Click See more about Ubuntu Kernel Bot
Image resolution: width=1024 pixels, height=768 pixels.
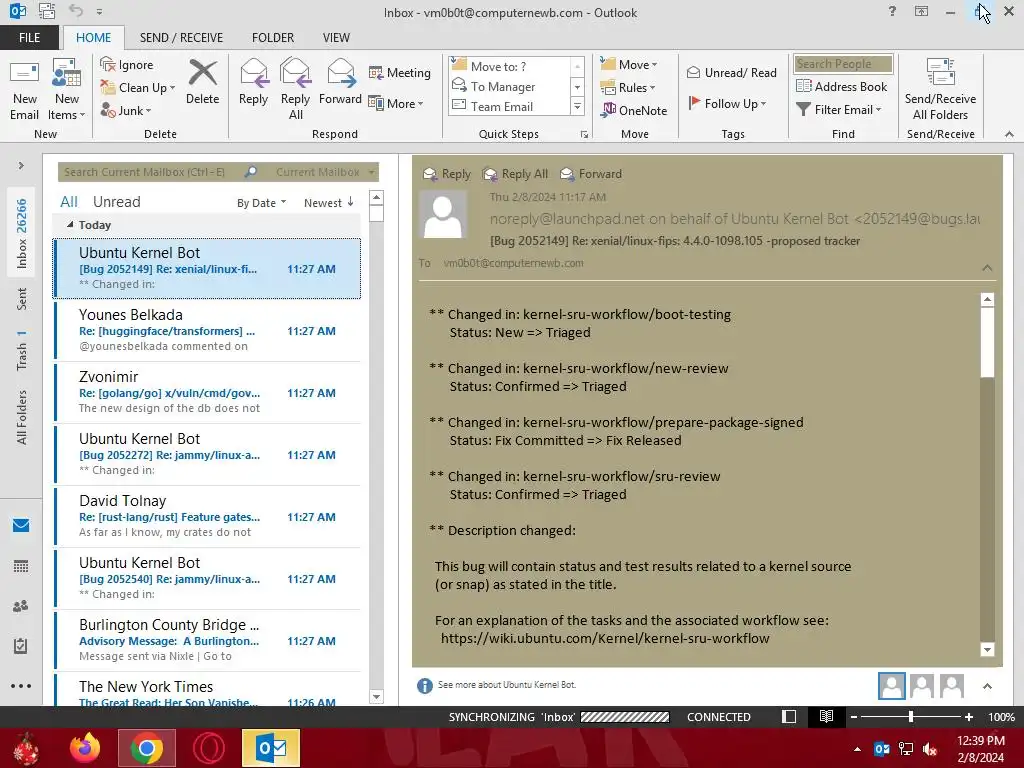506,684
